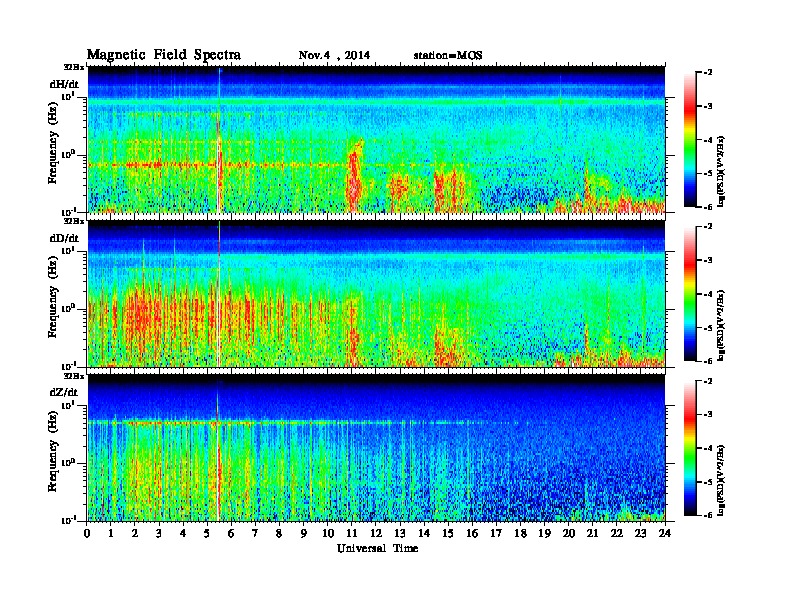Click hour 4 on the time axis
792x612 pixels.
184,533
